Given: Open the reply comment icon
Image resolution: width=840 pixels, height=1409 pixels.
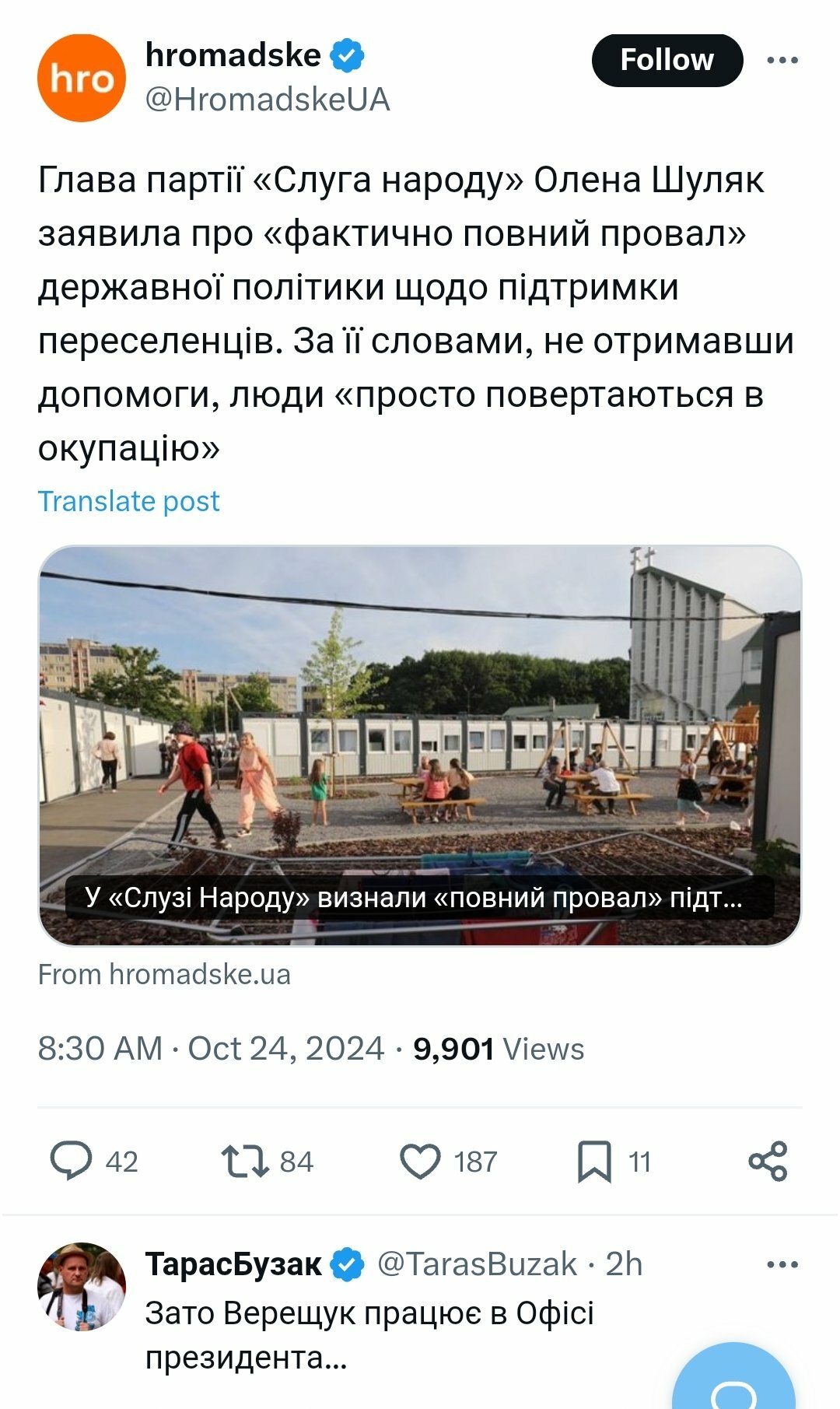Looking at the screenshot, I should click(x=71, y=1161).
